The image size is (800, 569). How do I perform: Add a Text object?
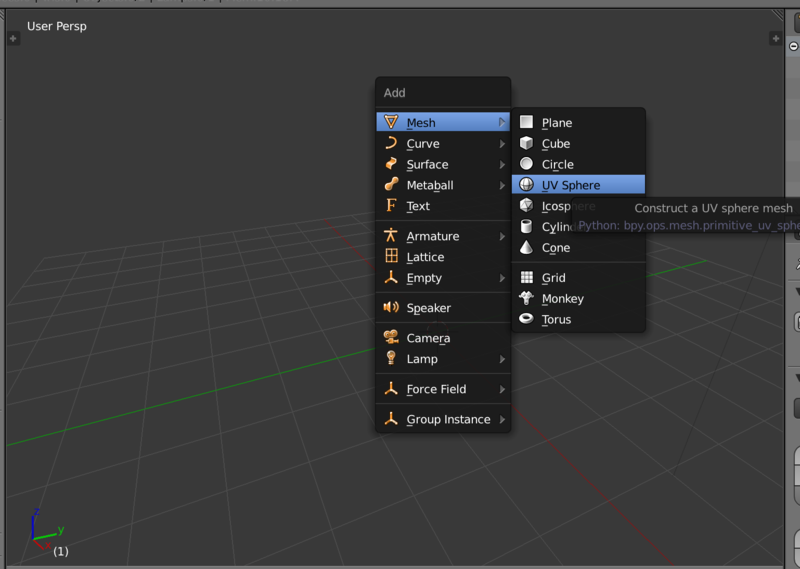pos(443,206)
